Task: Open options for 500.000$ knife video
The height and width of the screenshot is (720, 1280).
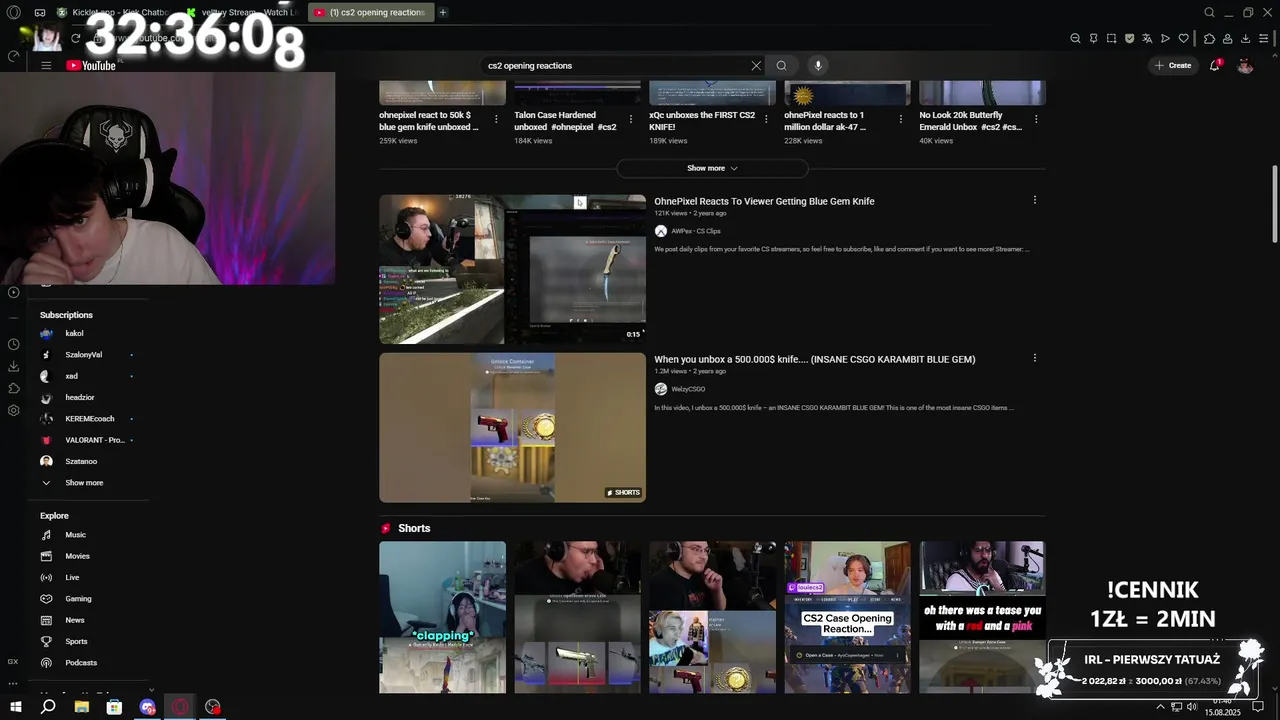Action: coord(1034,358)
